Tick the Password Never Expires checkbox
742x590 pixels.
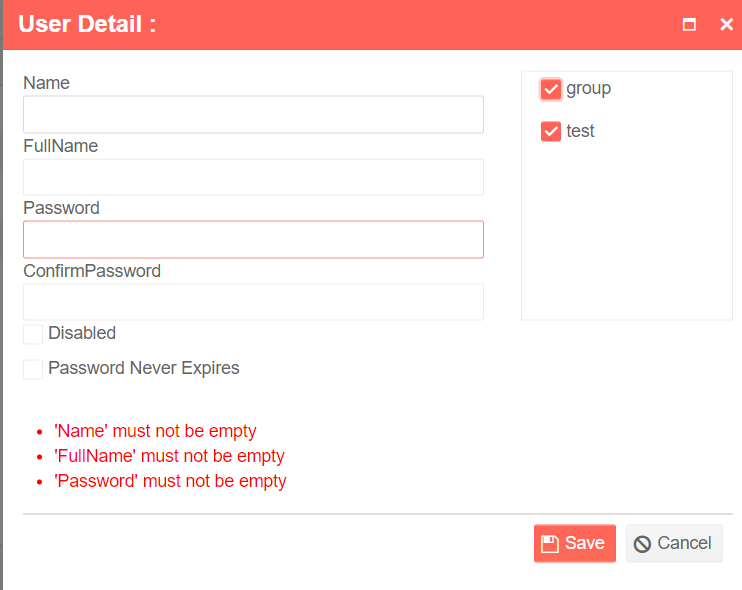tap(33, 369)
